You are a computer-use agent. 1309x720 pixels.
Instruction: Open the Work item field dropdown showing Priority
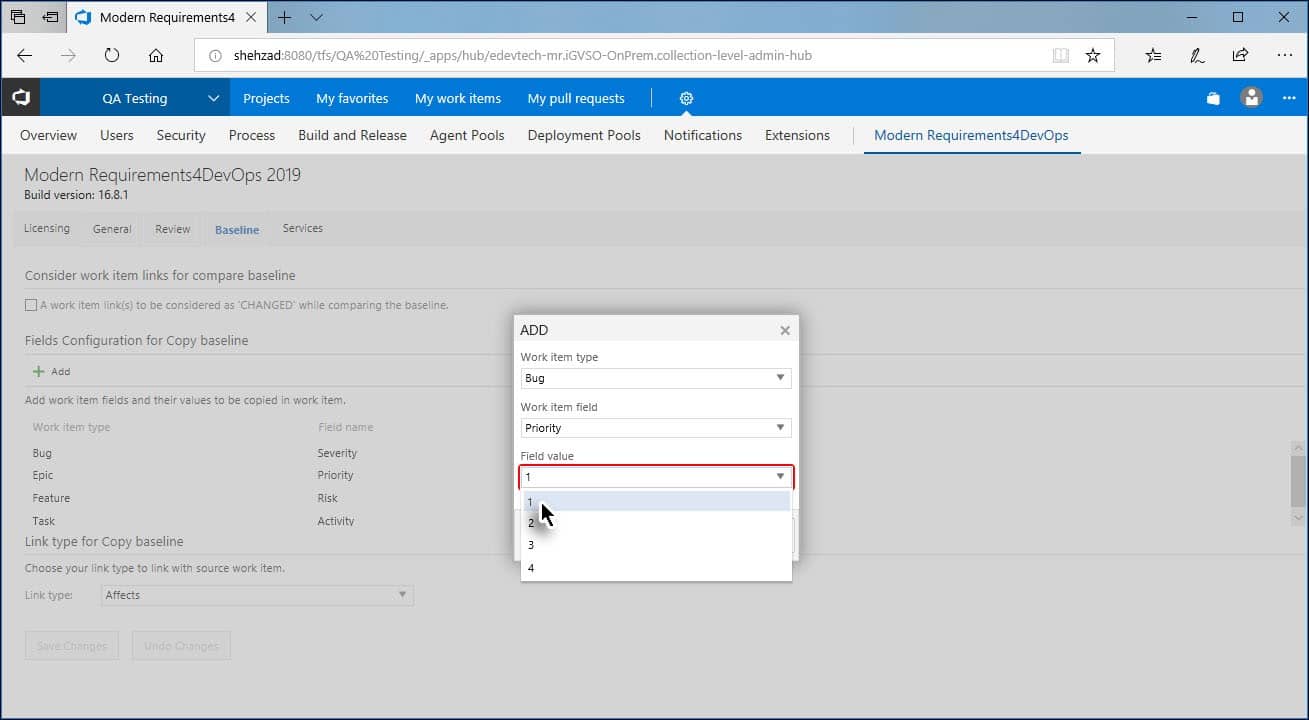pyautogui.click(x=656, y=428)
